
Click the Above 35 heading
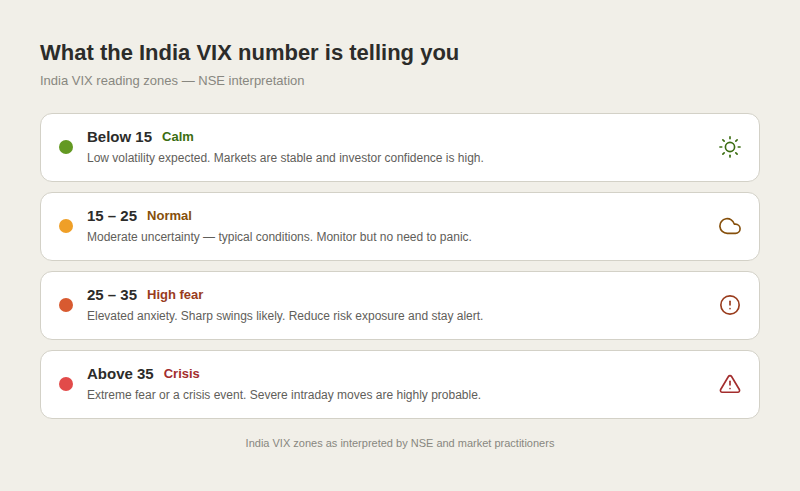[120, 374]
